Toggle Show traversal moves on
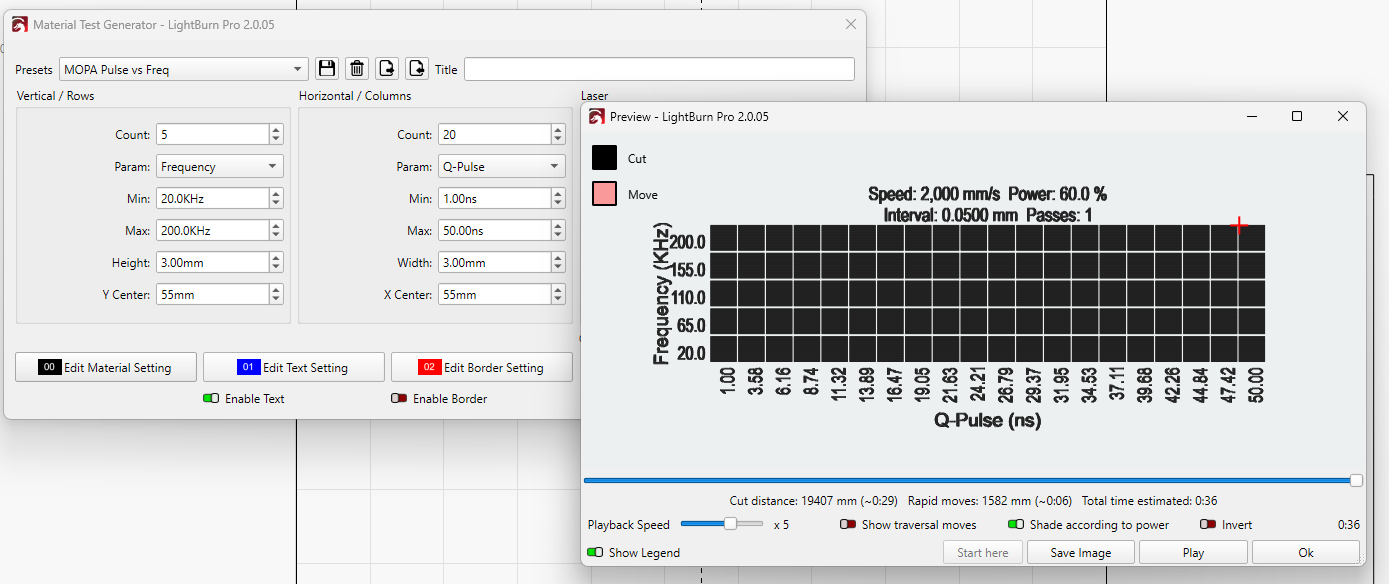 click(x=848, y=524)
